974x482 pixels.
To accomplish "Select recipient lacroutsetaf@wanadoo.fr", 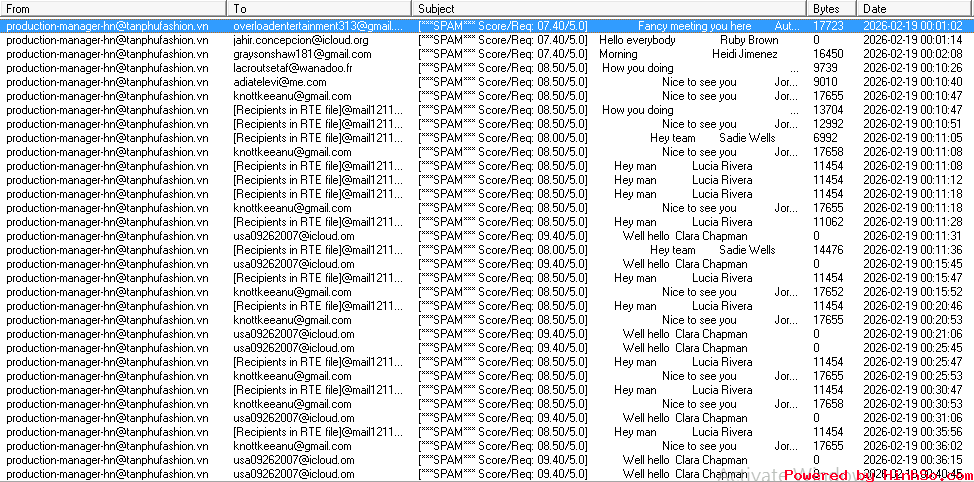I will 293,68.
